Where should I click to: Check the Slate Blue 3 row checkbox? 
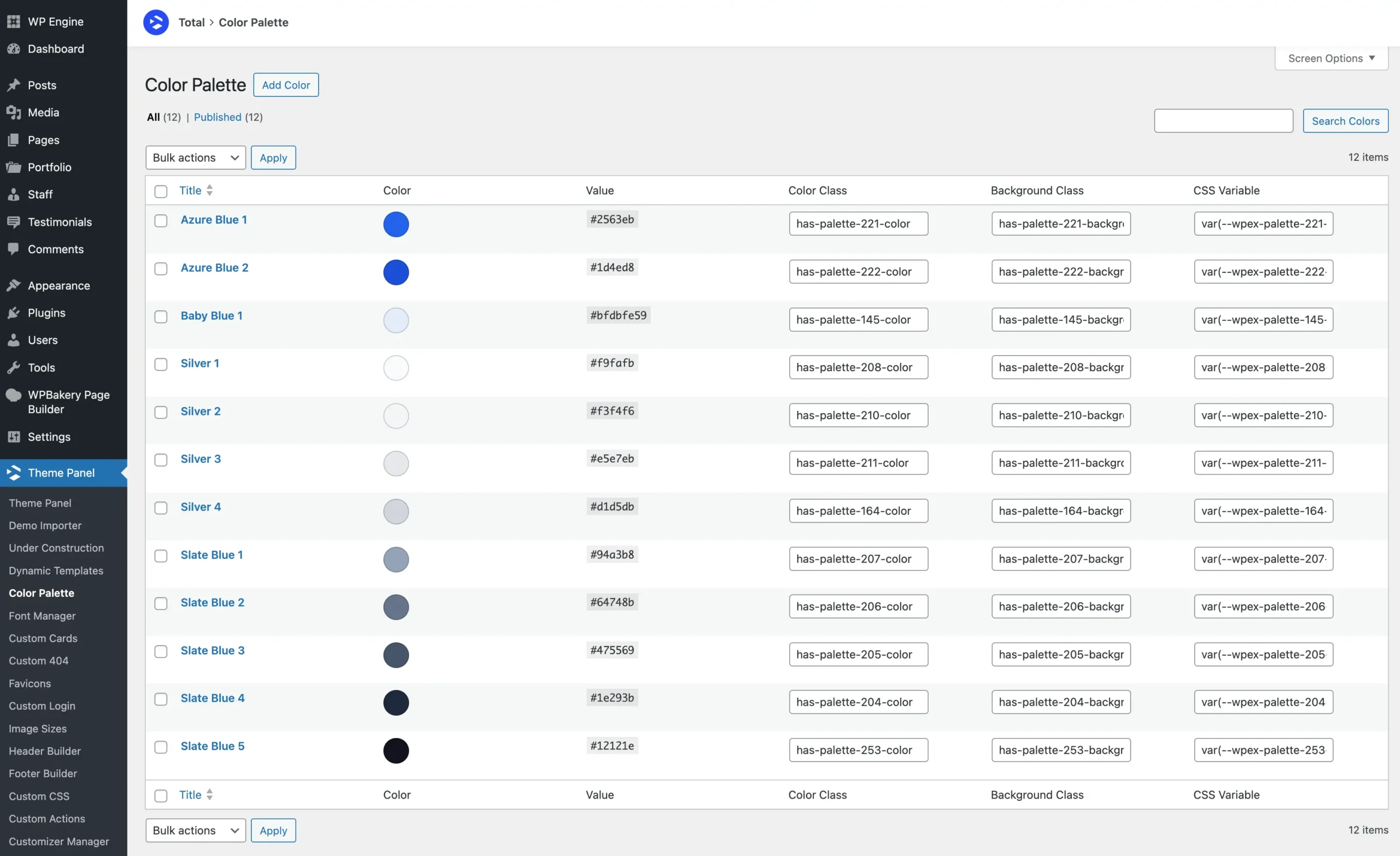pos(161,652)
